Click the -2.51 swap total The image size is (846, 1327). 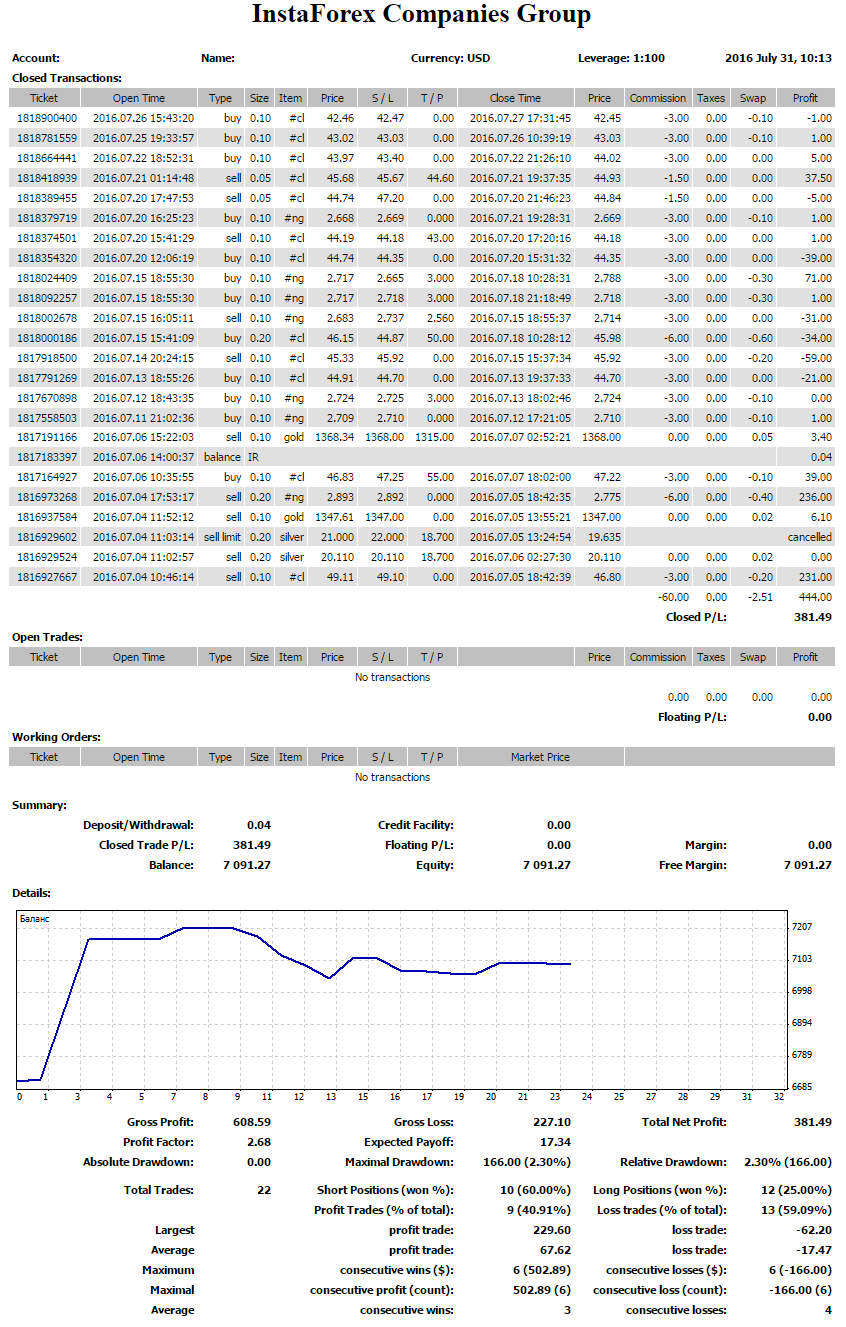(759, 597)
